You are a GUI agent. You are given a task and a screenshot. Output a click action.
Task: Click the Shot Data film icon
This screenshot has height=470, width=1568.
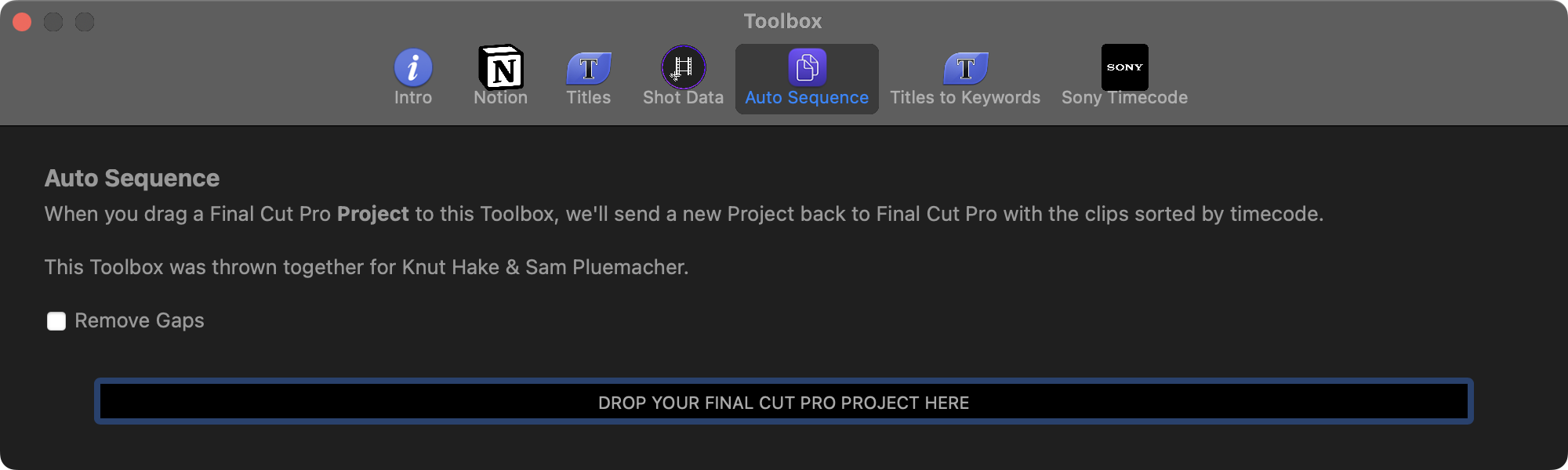pos(684,67)
